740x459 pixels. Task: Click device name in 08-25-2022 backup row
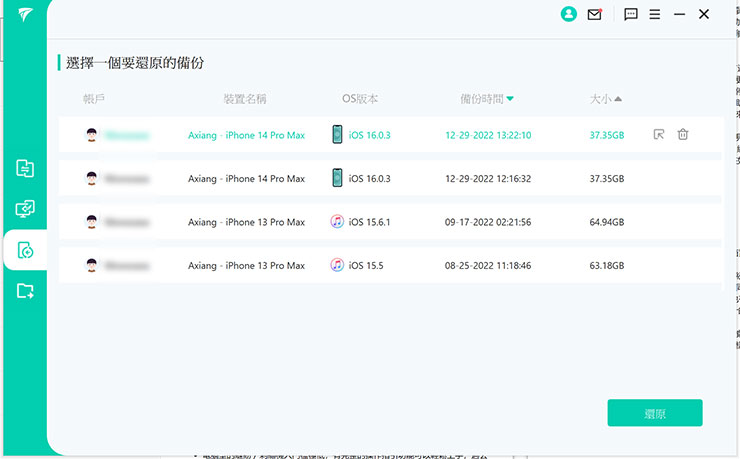tap(246, 266)
